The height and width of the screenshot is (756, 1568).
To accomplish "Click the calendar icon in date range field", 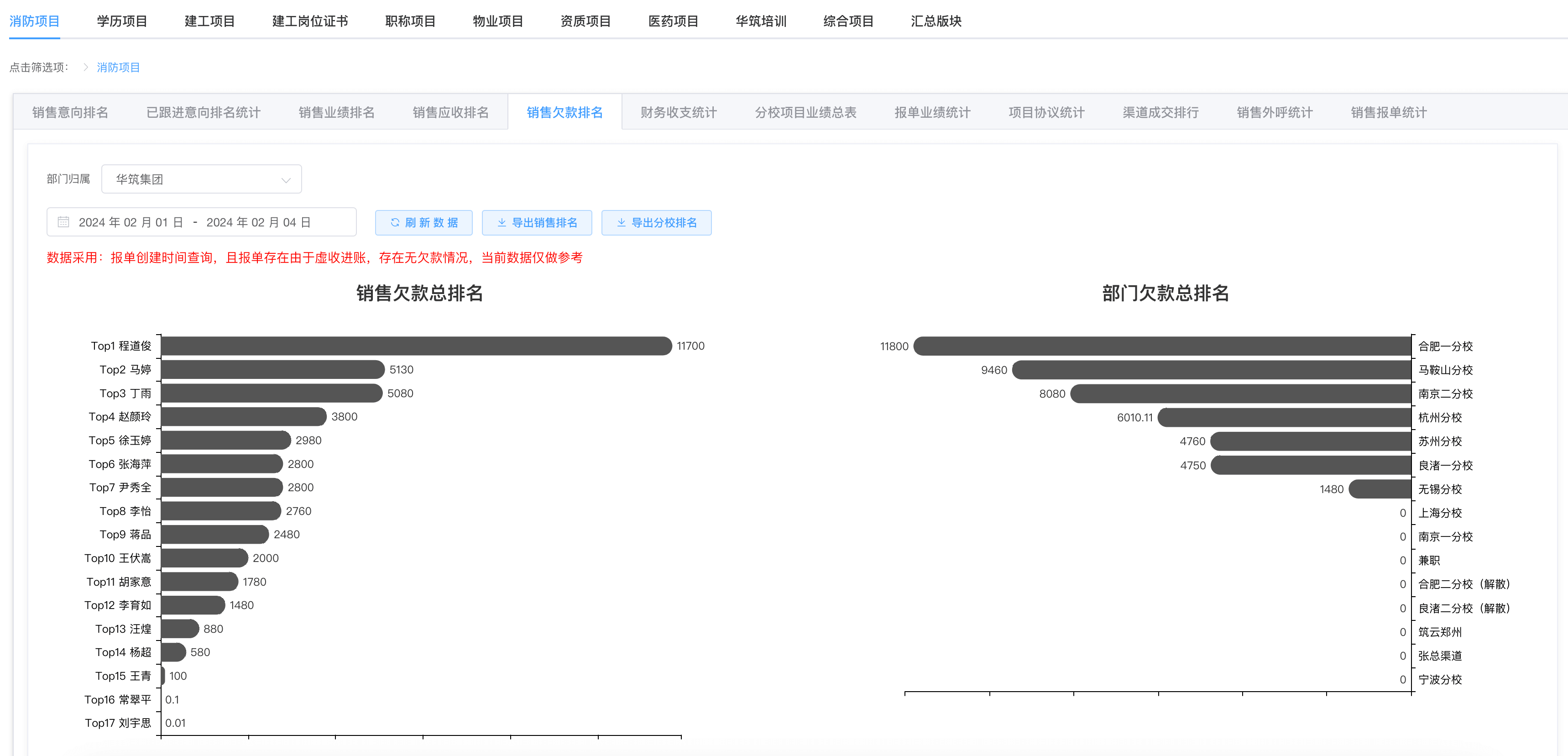I will (63, 222).
